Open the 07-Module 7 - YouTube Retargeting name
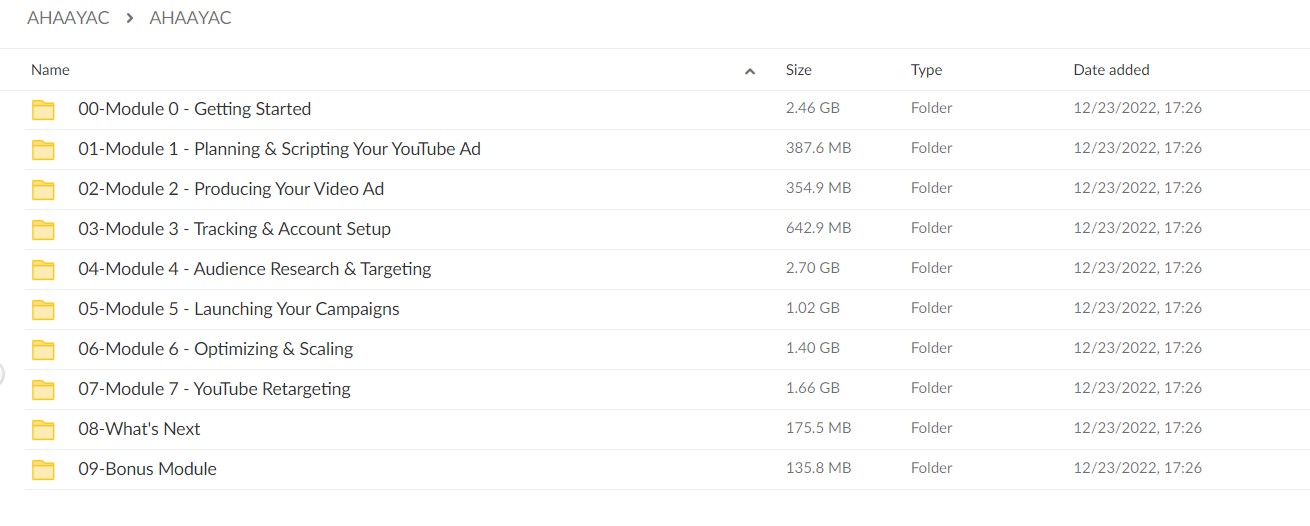Viewport: 1310px width, 526px height. (214, 389)
